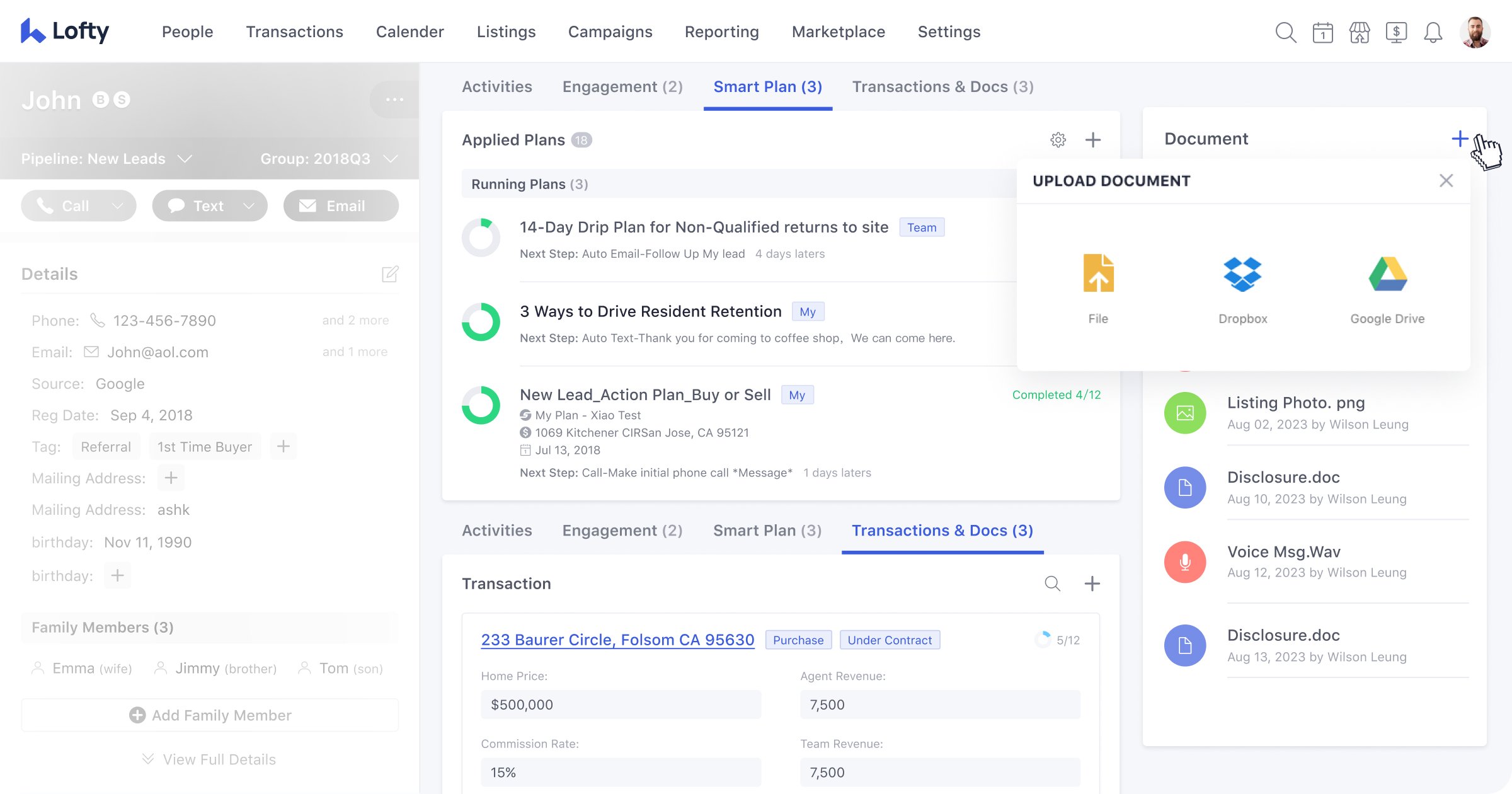Open Applied Plans settings gear

click(1058, 140)
